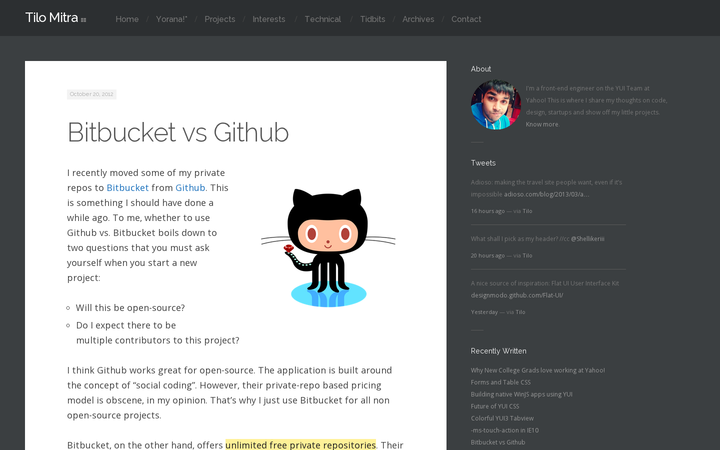Click the @Shellkerii mention
720x450 pixels.
(587, 239)
